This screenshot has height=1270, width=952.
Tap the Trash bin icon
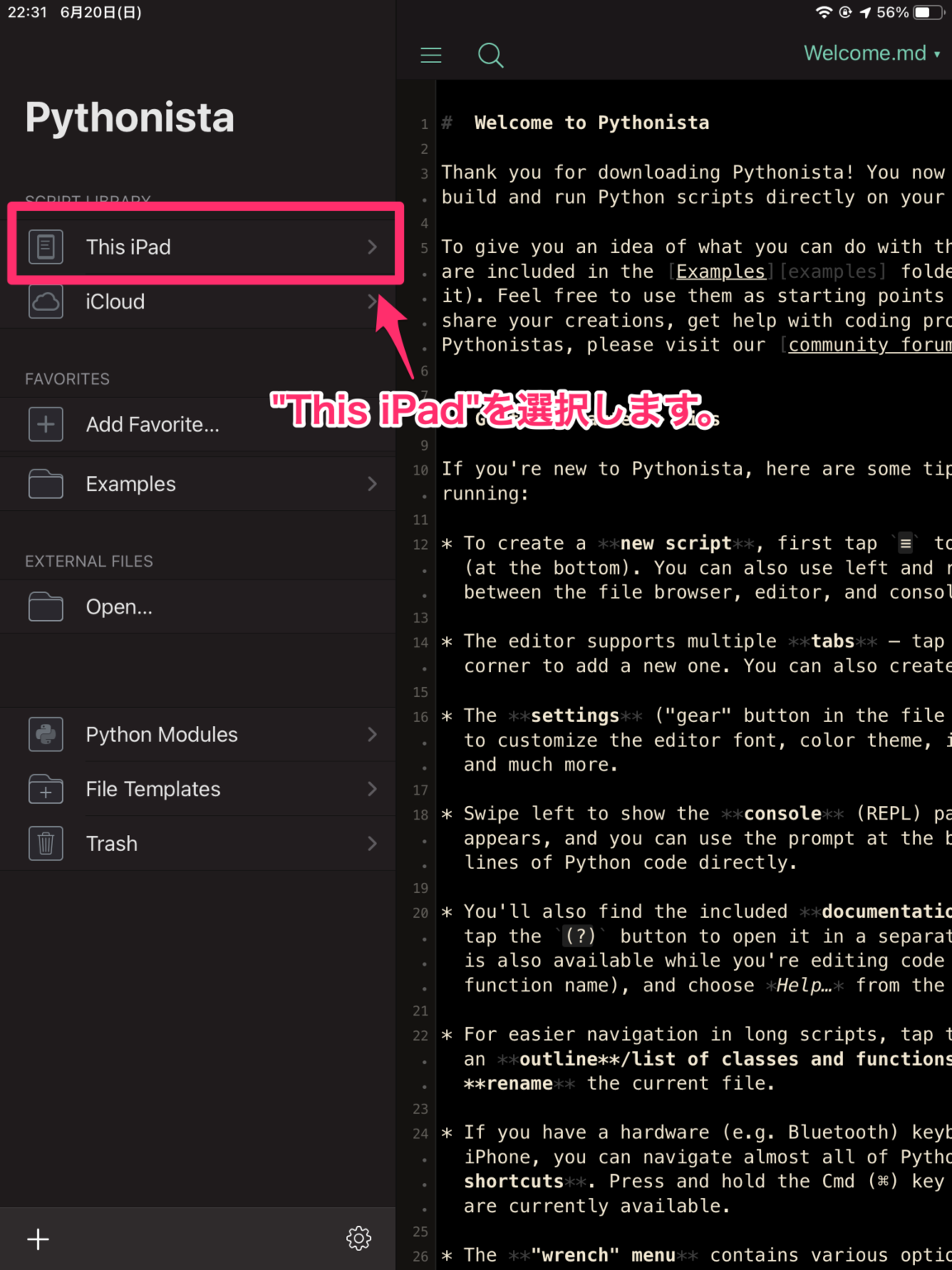pos(45,843)
